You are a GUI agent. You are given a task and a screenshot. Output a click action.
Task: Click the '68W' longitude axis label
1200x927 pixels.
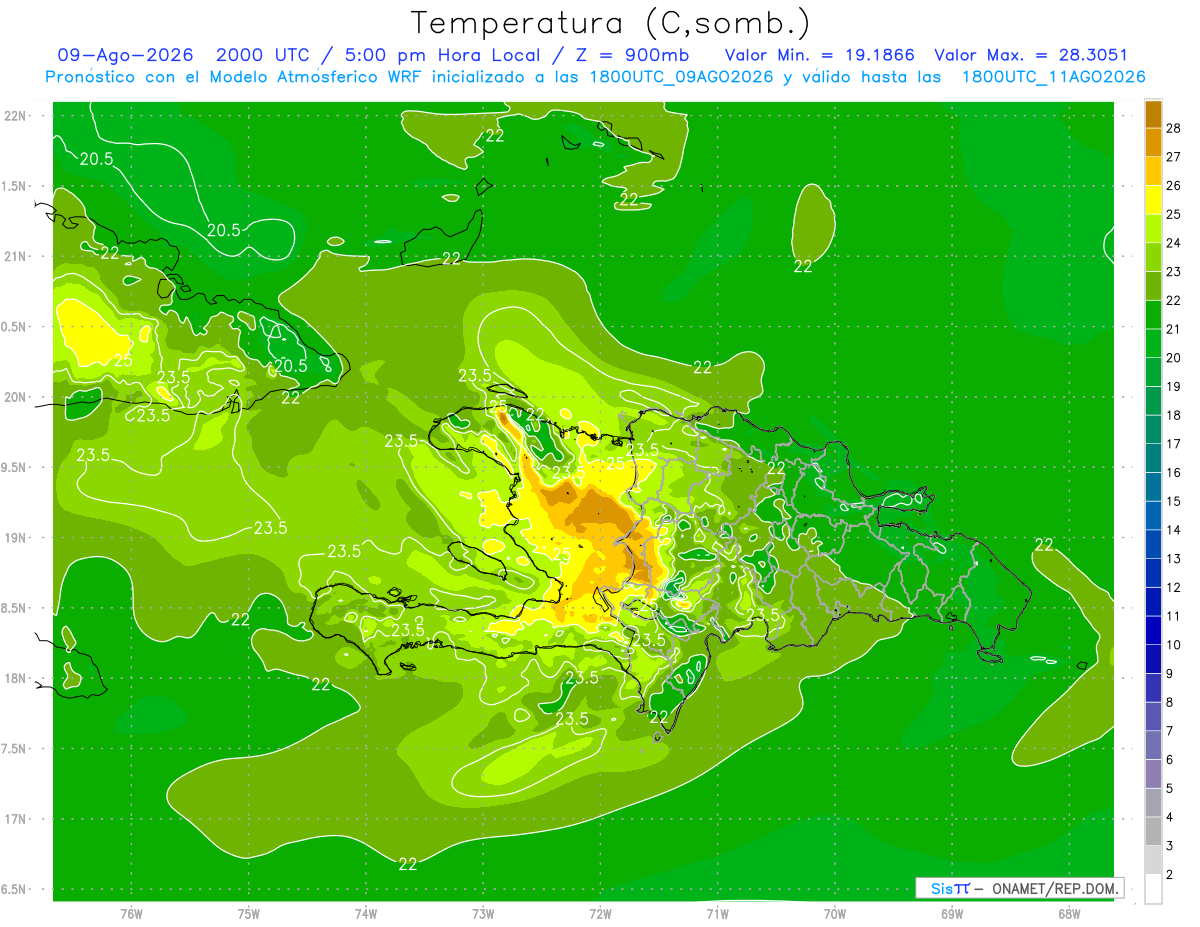pos(1069,914)
